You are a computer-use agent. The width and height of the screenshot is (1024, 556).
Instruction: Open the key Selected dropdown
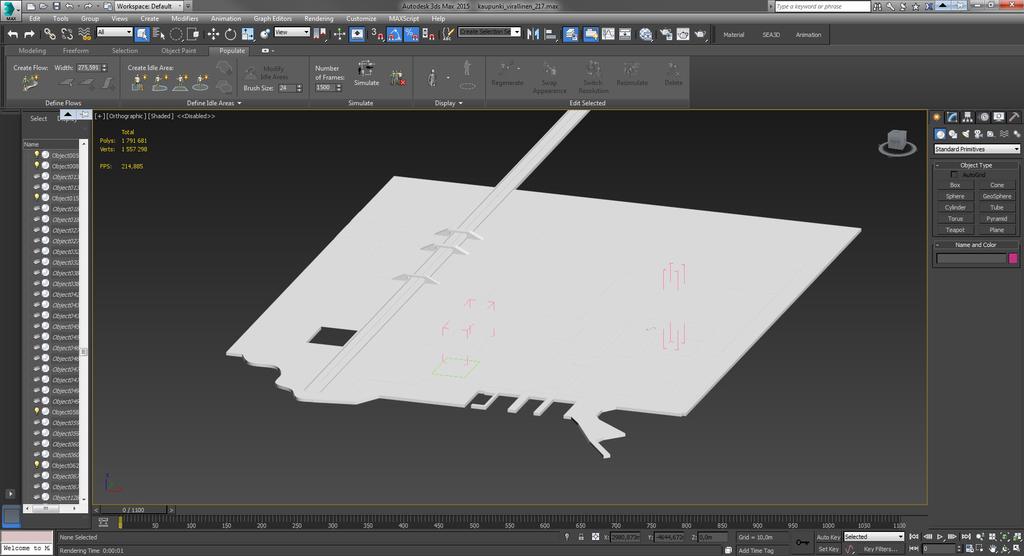(x=873, y=536)
